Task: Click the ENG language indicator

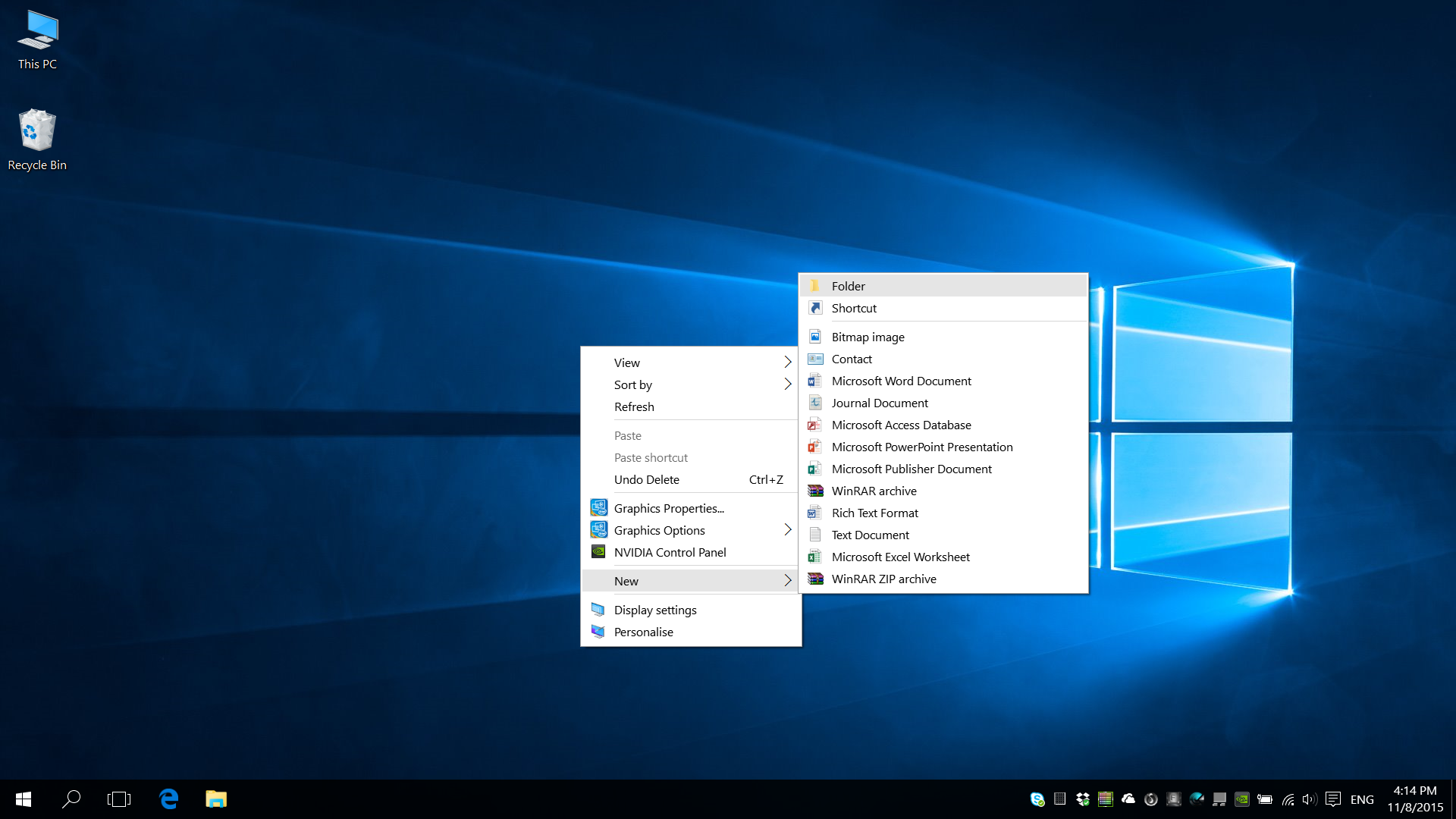Action: coord(1362,799)
